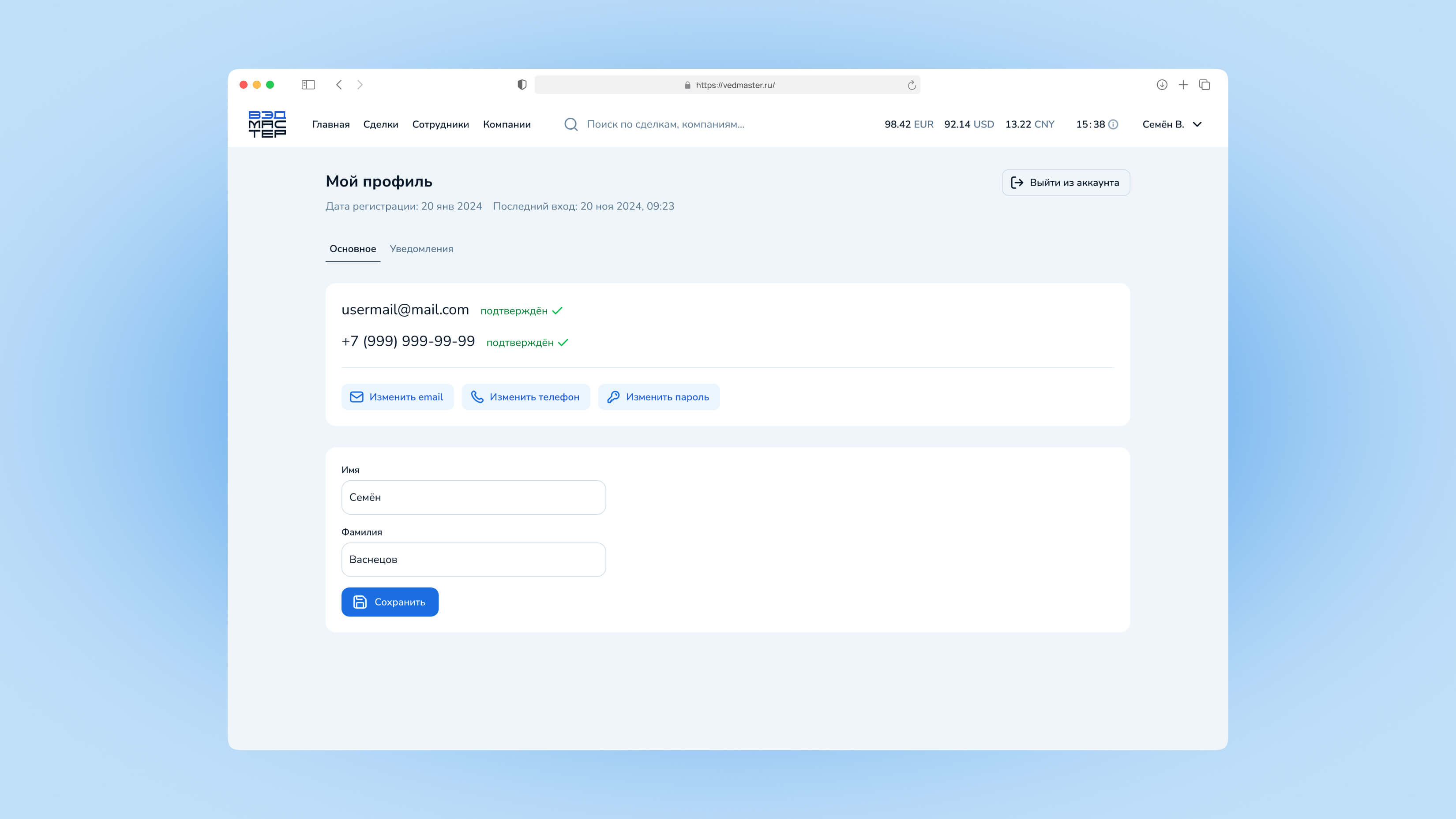Screen dimensions: 1456x819
Task: Open the browser downloads icon
Action: [x=1162, y=85]
